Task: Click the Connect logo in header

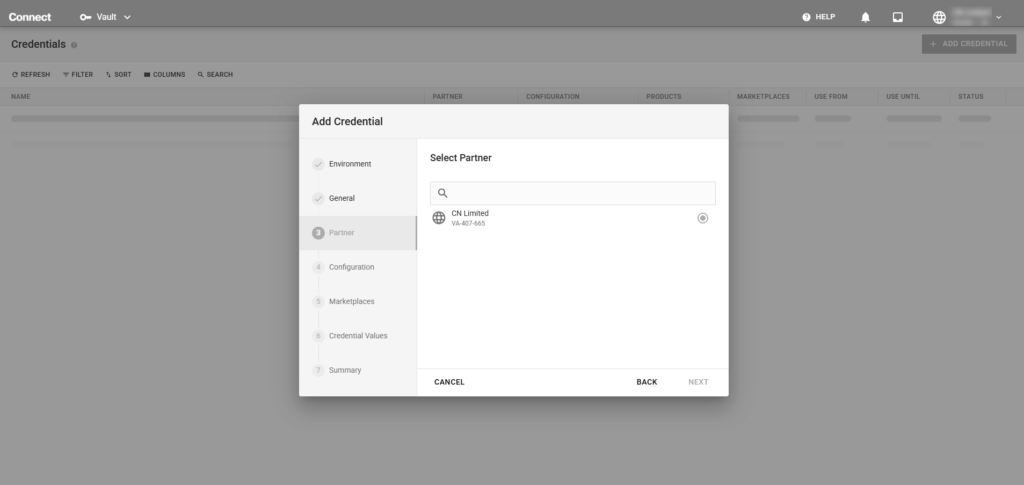Action: click(30, 17)
